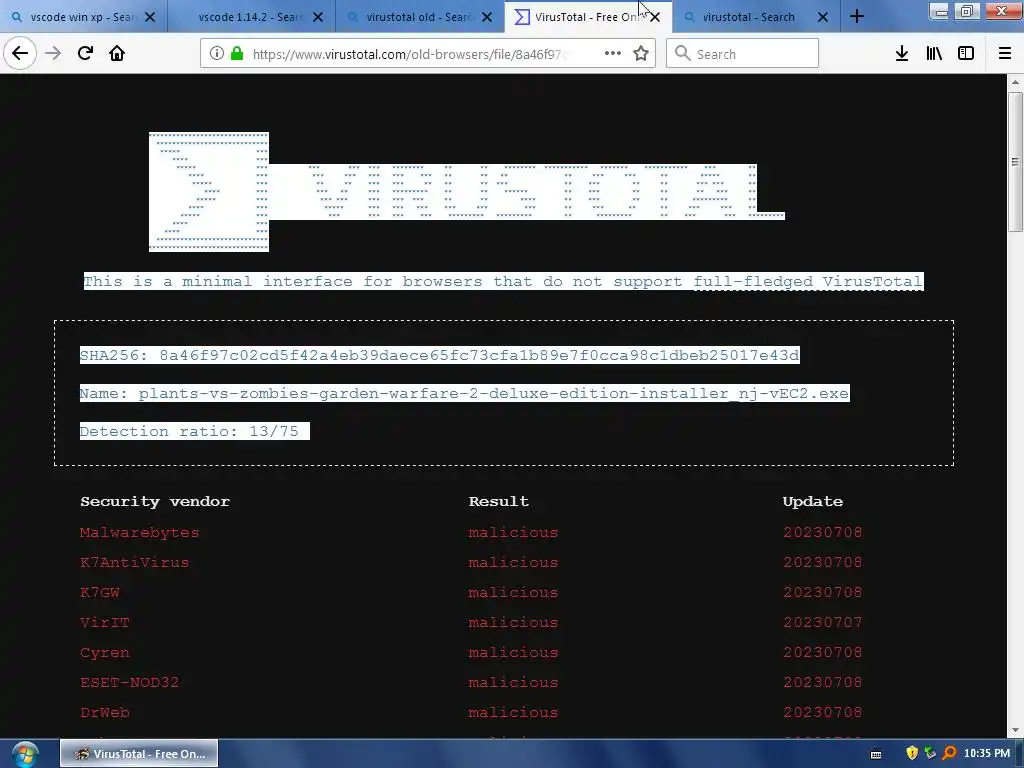Click the forward navigation arrow
The width and height of the screenshot is (1024, 768).
[x=53, y=53]
